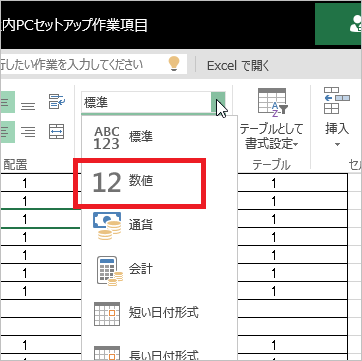The height and width of the screenshot is (361, 362).
Task: Click the calculator 会計 icon
Action: [x=110, y=270]
